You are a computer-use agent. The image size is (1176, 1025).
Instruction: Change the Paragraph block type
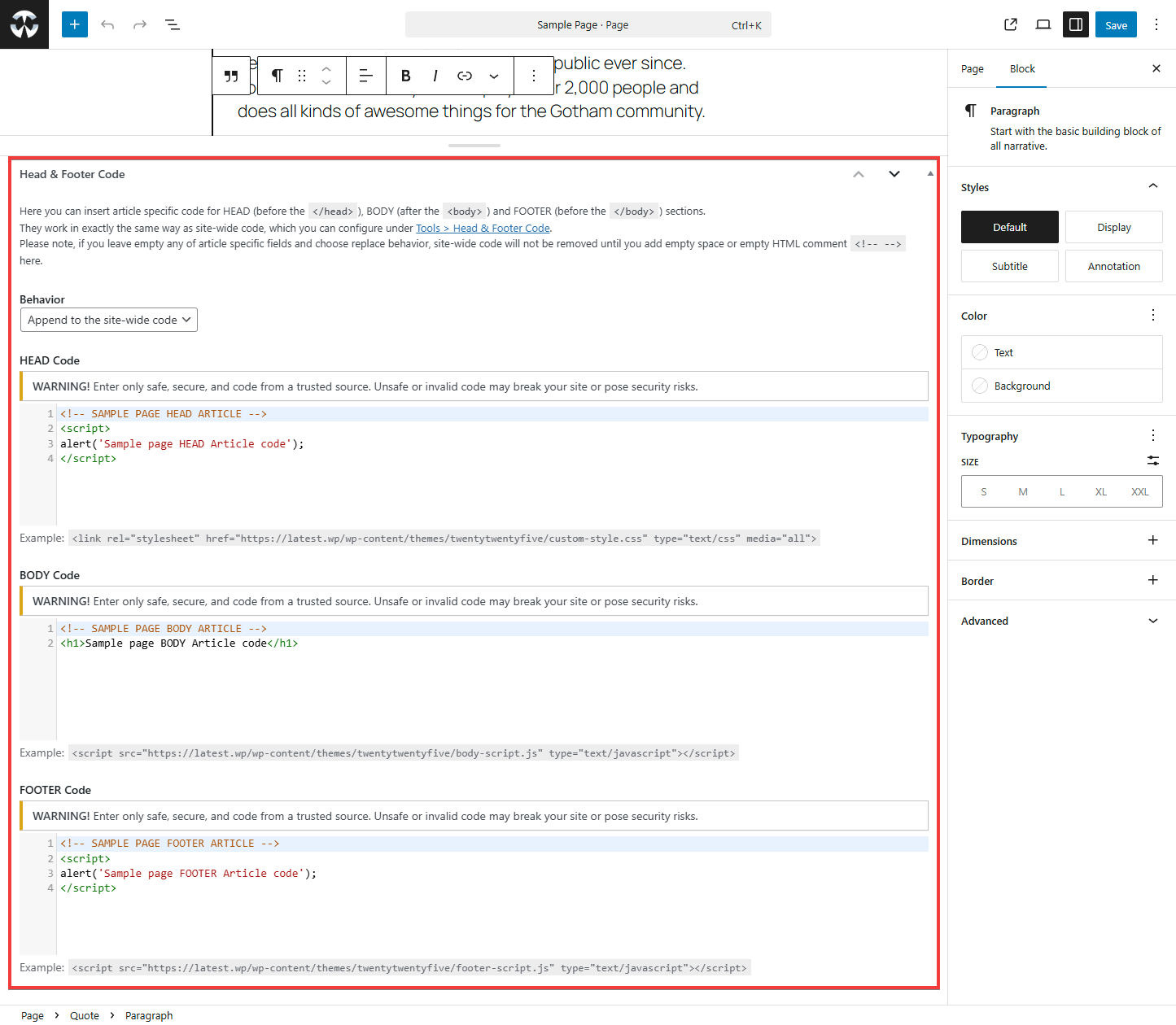click(x=277, y=76)
